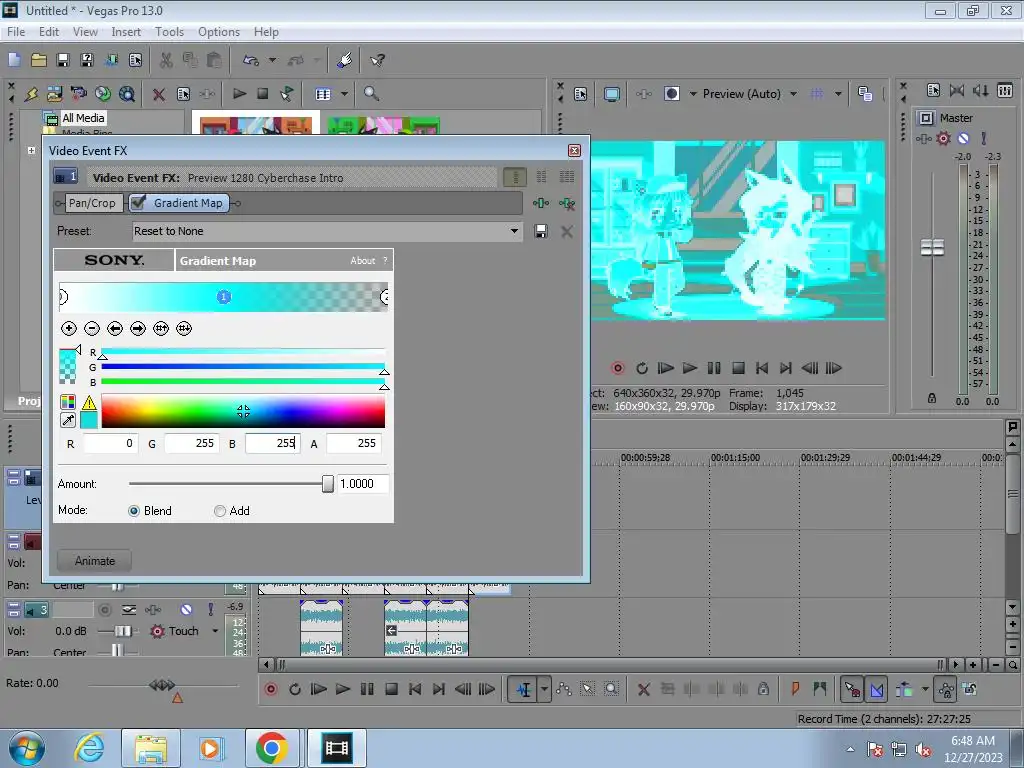Click the Add gradient point plus button

tap(69, 328)
